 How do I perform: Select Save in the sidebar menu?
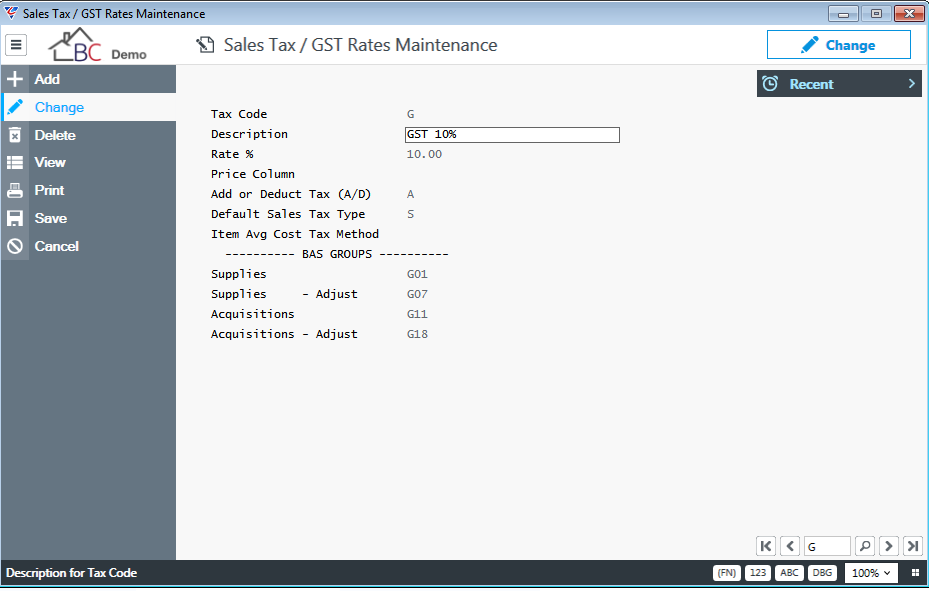[x=88, y=219]
